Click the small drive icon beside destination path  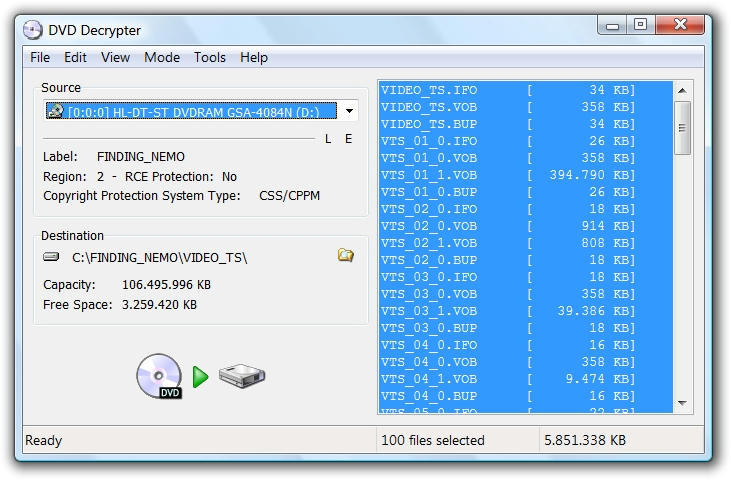(x=52, y=257)
